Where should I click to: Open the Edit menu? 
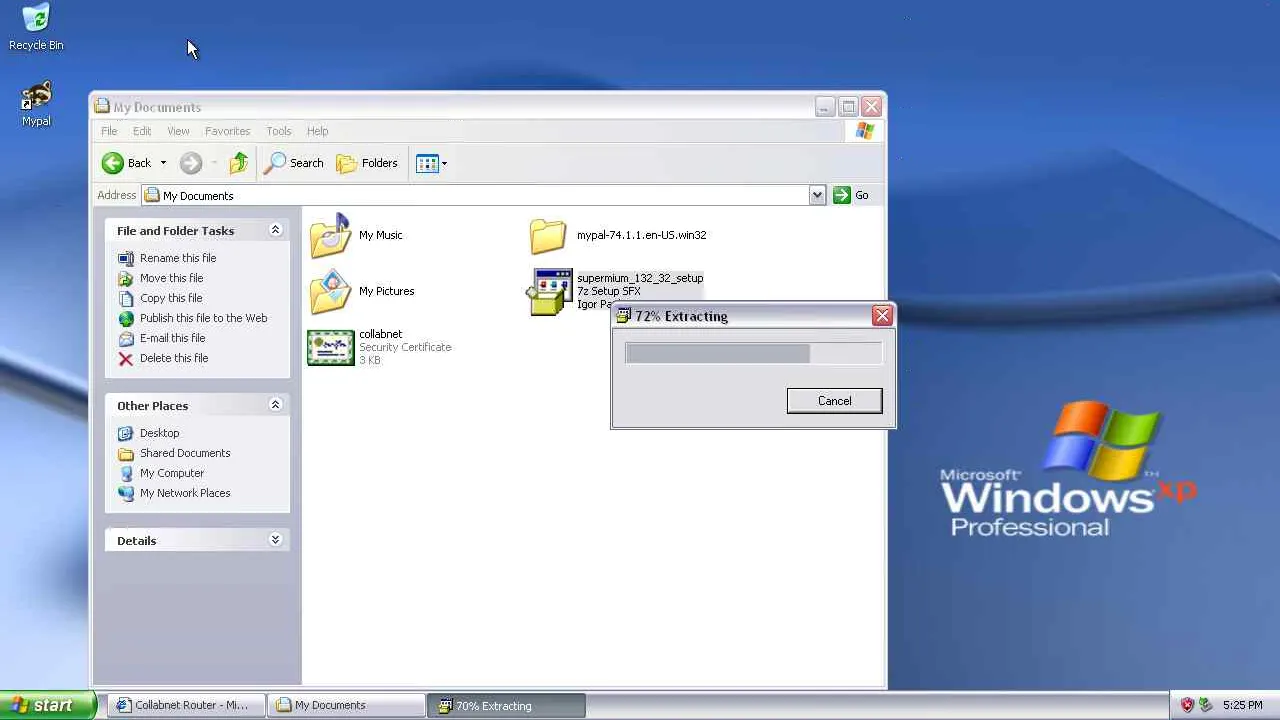[142, 131]
